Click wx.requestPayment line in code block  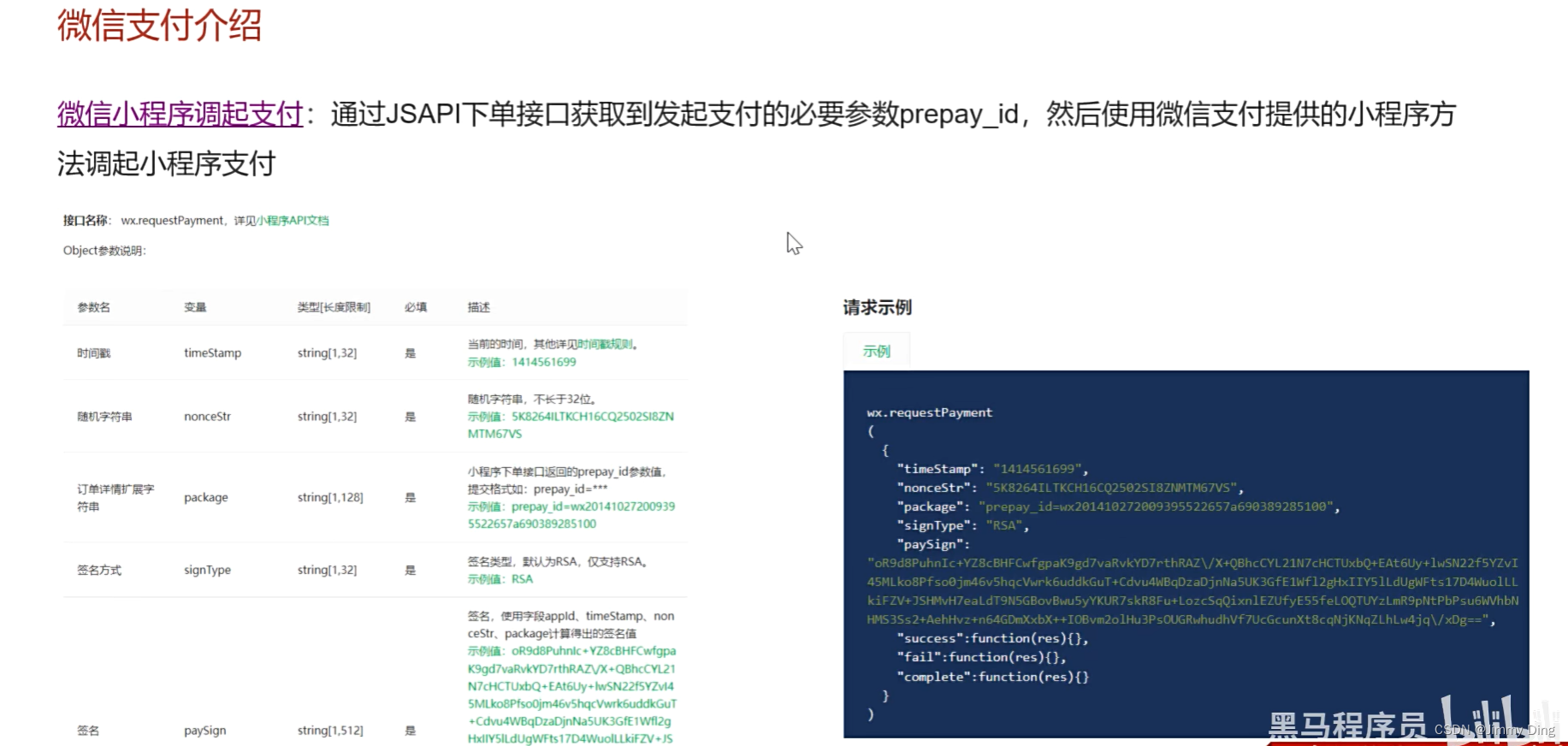pos(930,412)
